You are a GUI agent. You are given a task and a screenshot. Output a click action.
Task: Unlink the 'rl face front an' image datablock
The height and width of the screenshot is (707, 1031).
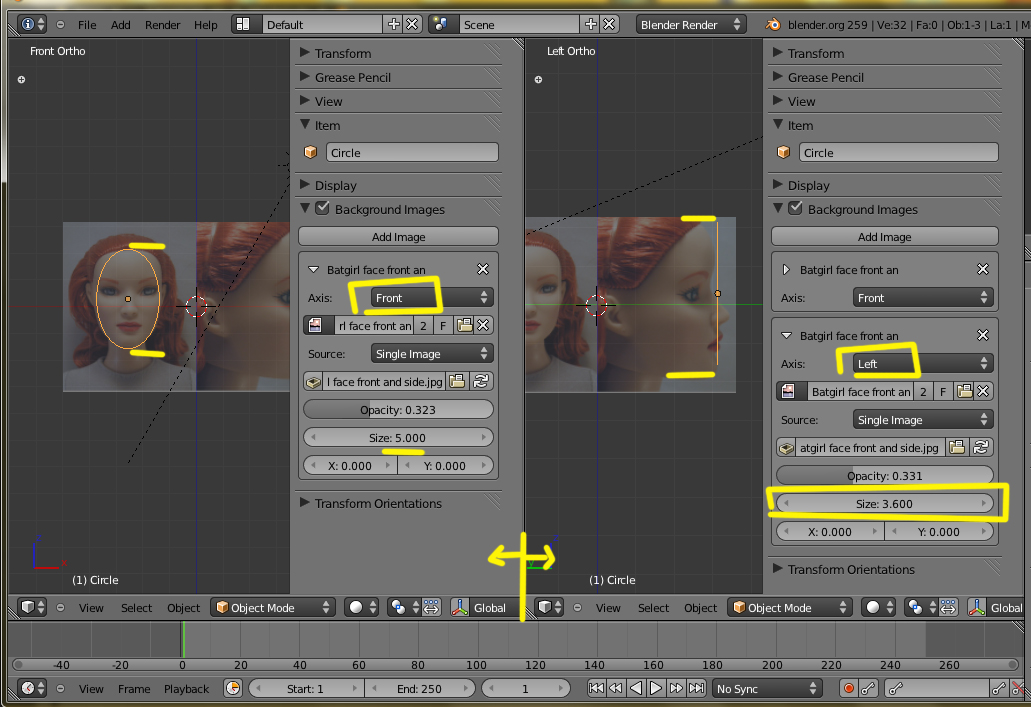(x=483, y=325)
